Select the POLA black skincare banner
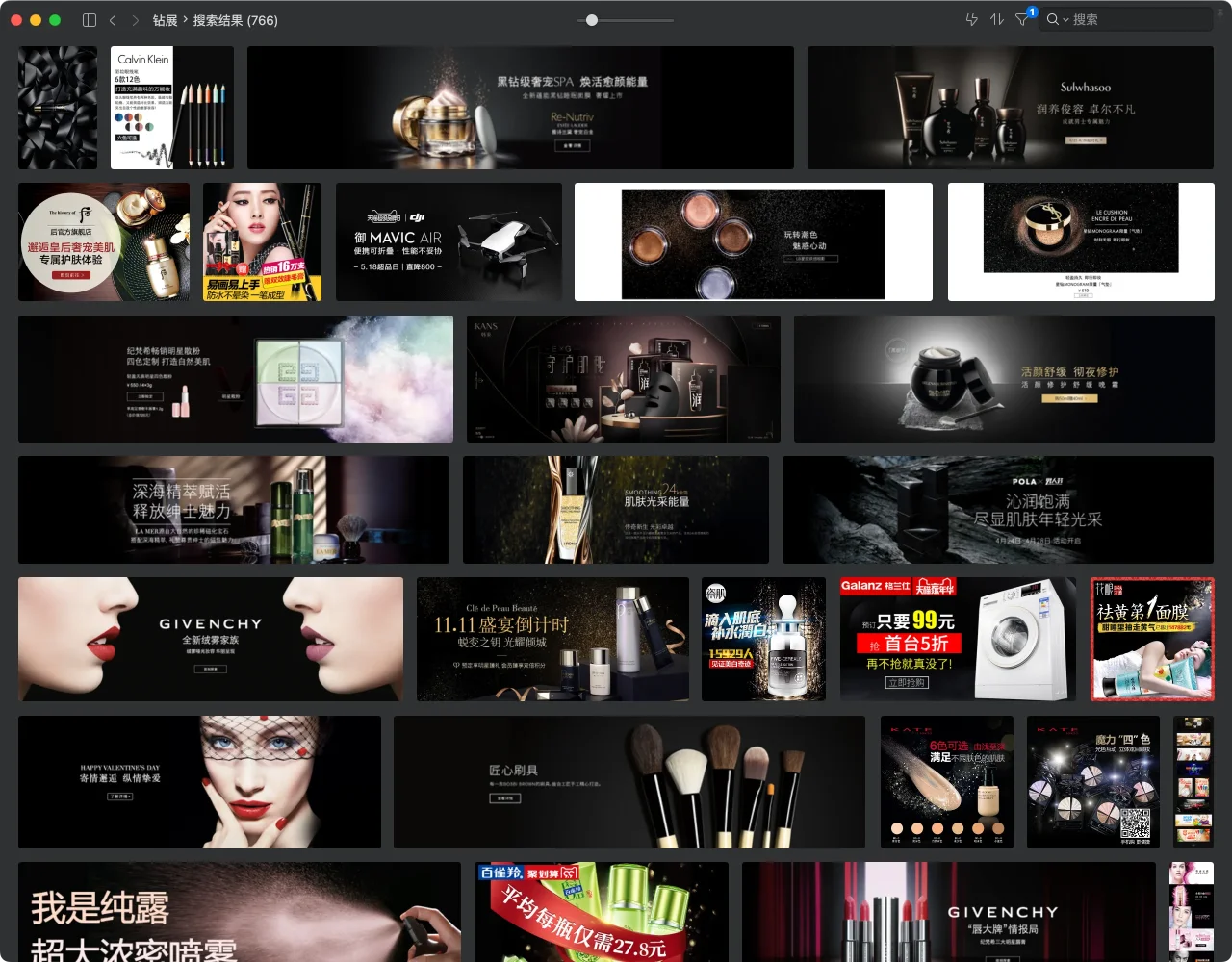The image size is (1232, 962). pos(997,510)
